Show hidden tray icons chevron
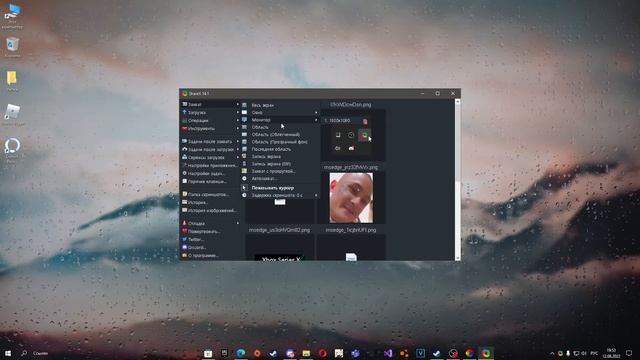 [x=552, y=353]
